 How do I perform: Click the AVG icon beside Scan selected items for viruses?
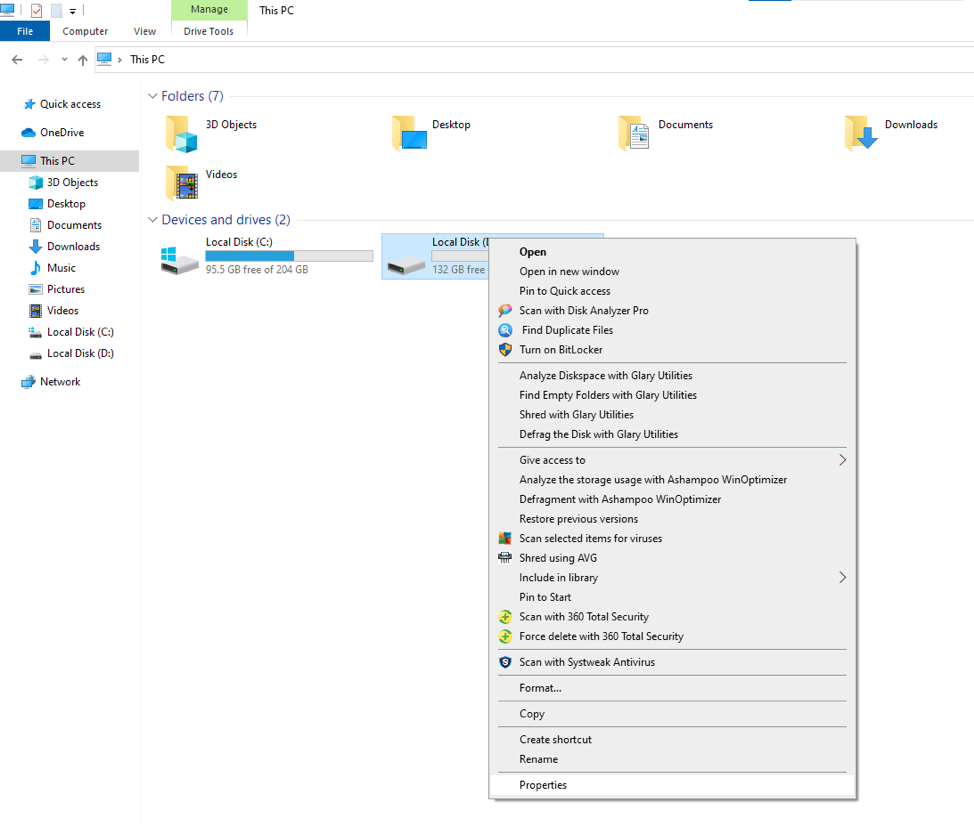click(x=505, y=538)
